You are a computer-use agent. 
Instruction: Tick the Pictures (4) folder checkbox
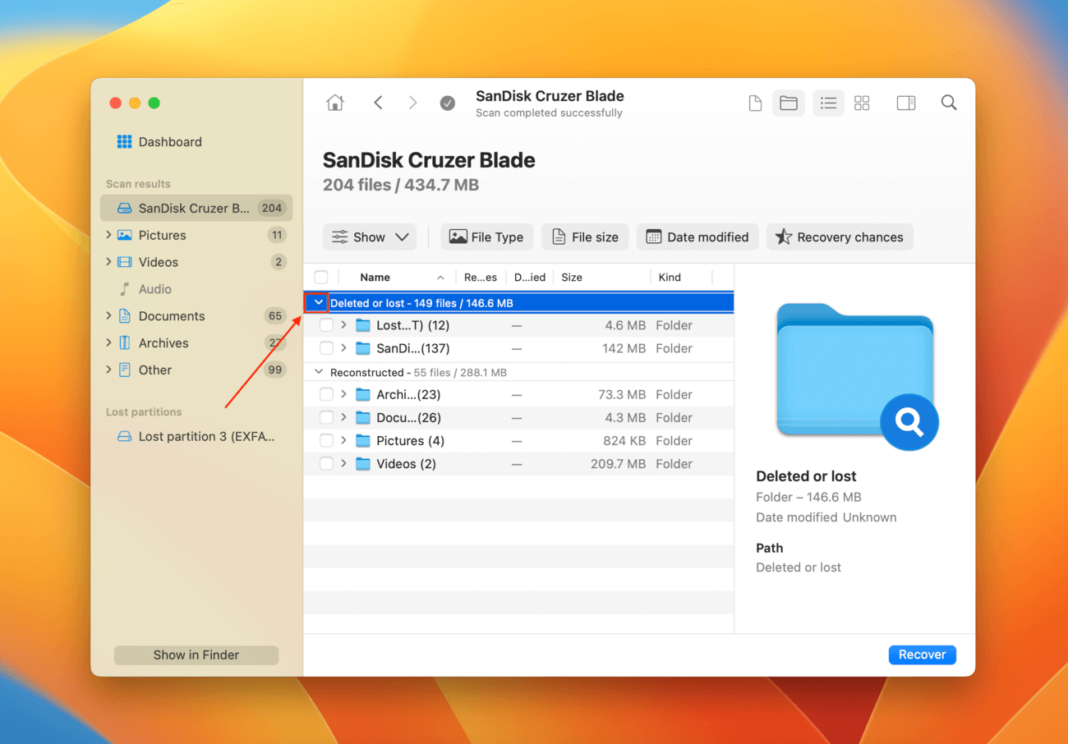pos(326,441)
